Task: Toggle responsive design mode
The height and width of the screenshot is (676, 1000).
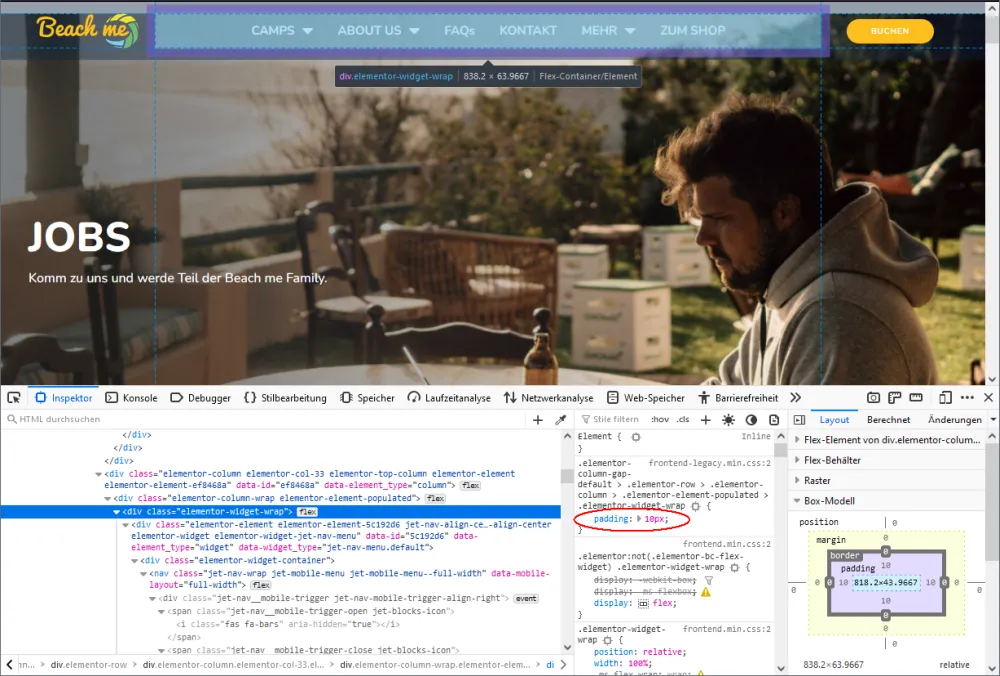Action: click(x=945, y=398)
